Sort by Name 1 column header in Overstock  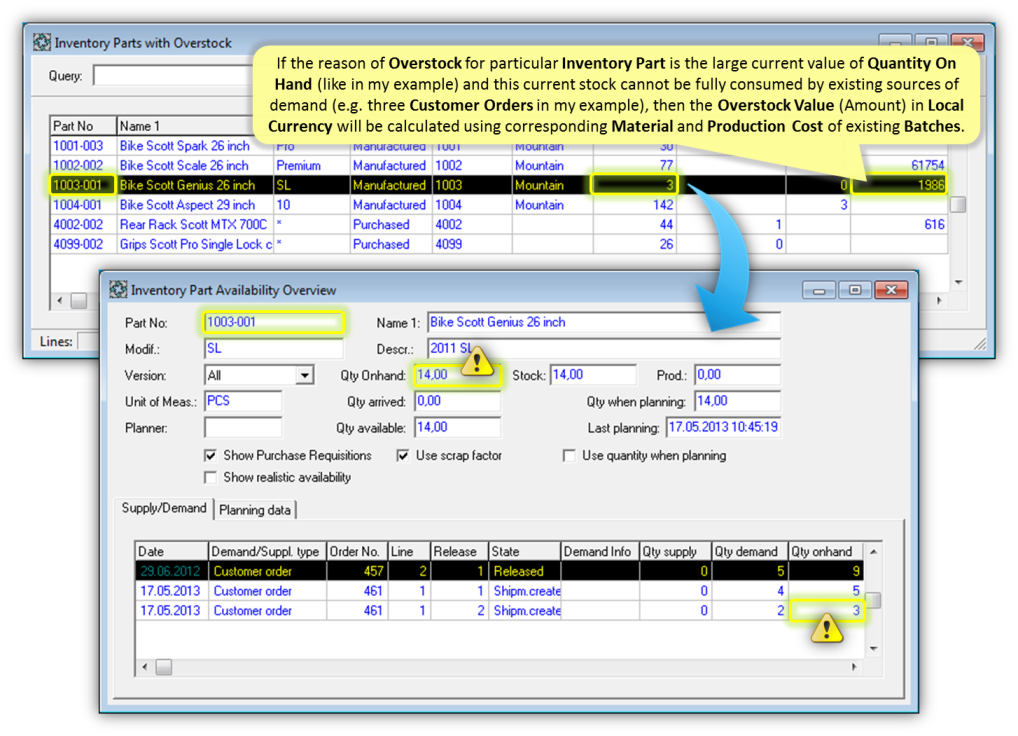coord(184,126)
